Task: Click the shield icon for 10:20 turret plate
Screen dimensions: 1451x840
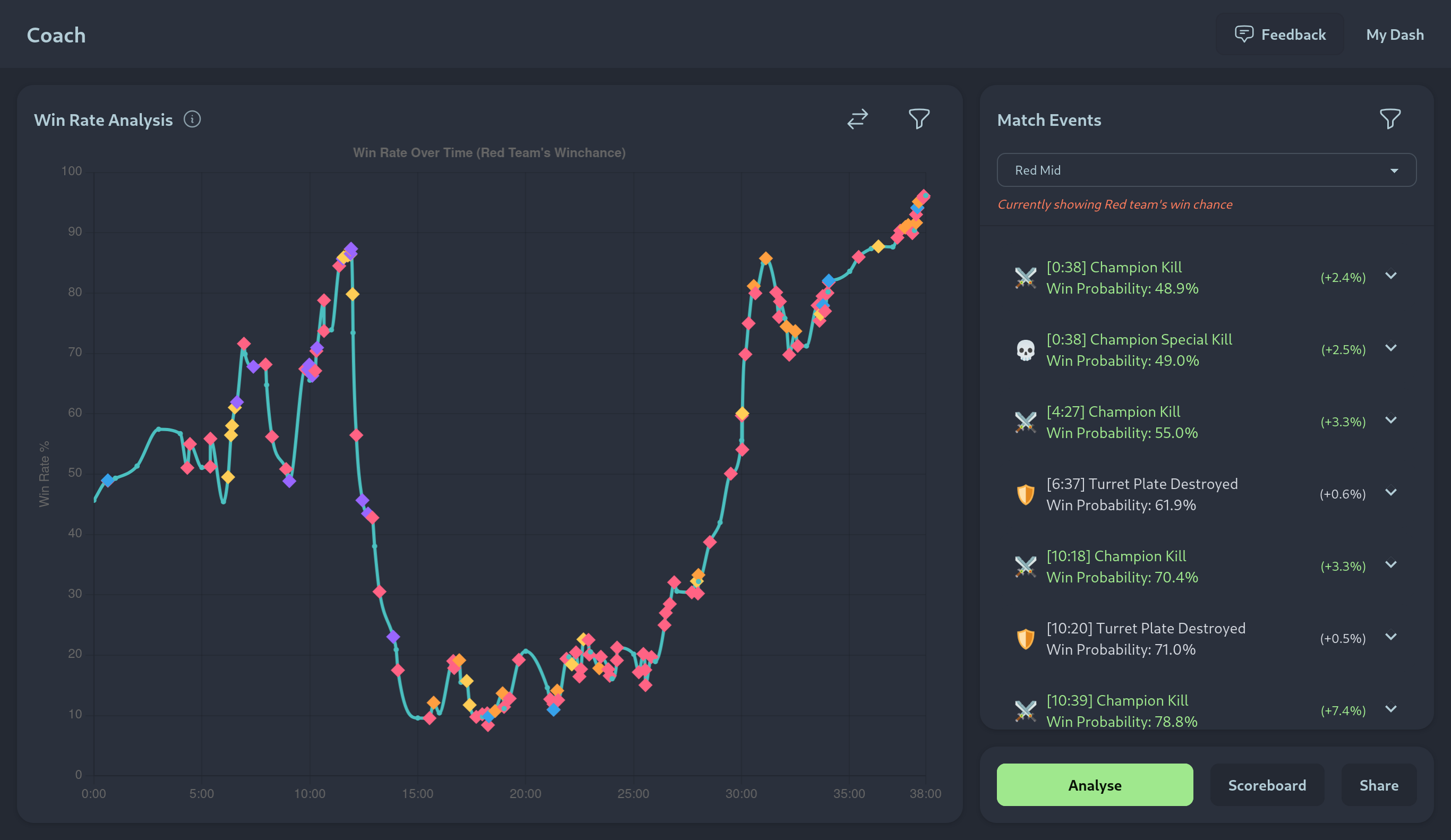Action: [x=1025, y=638]
